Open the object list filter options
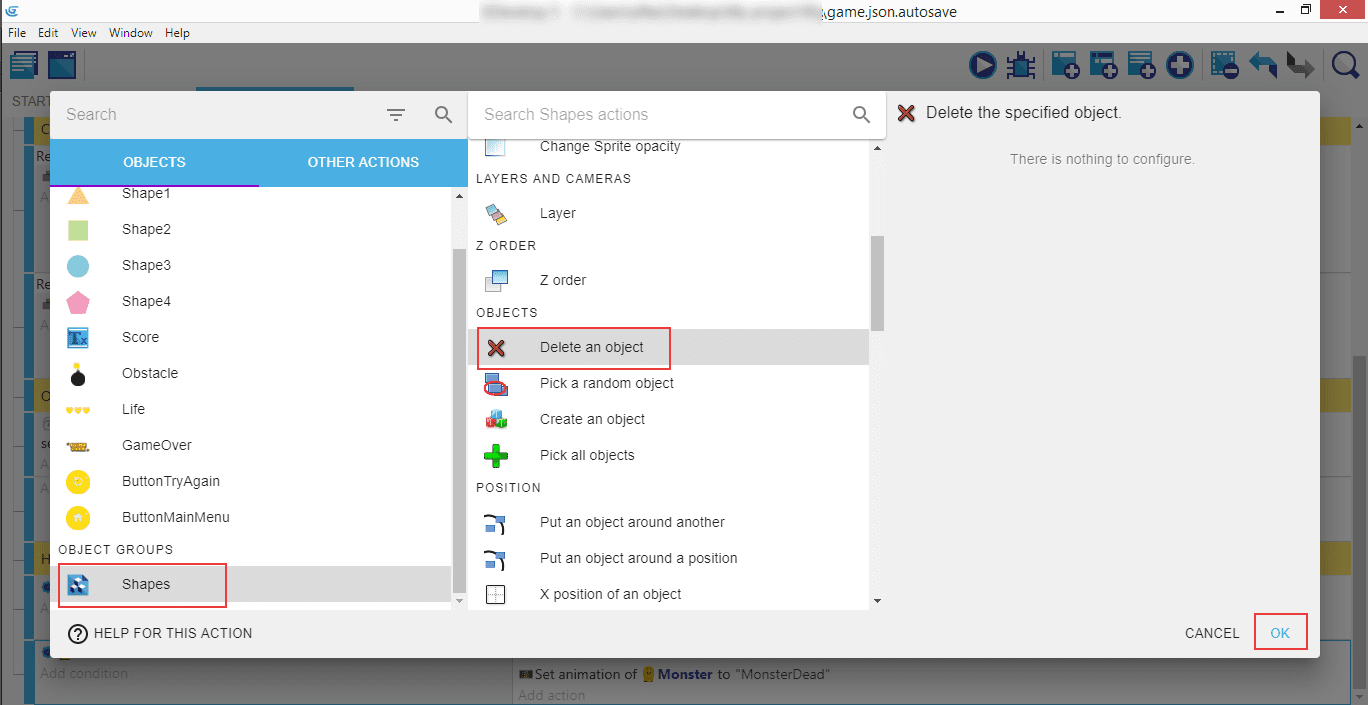 pos(396,115)
